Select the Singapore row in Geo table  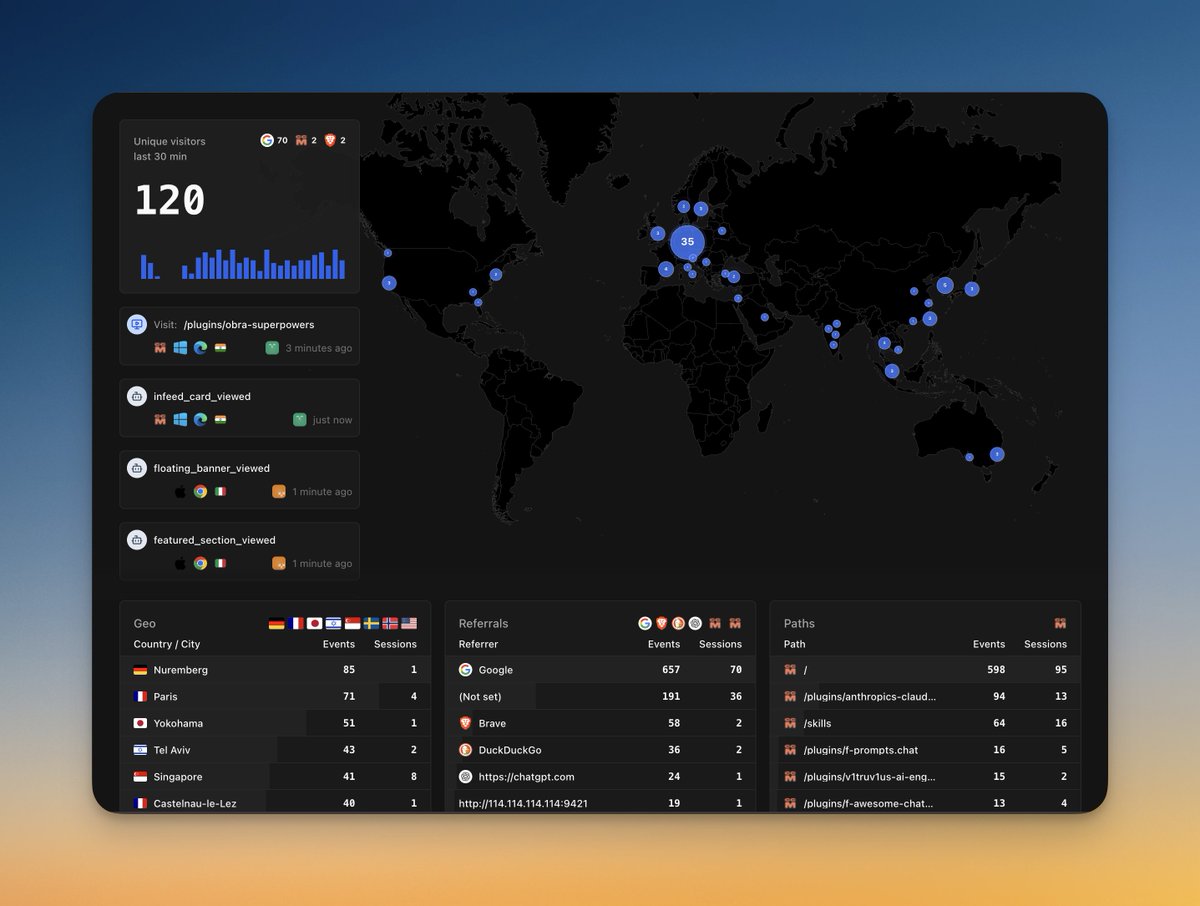275,776
